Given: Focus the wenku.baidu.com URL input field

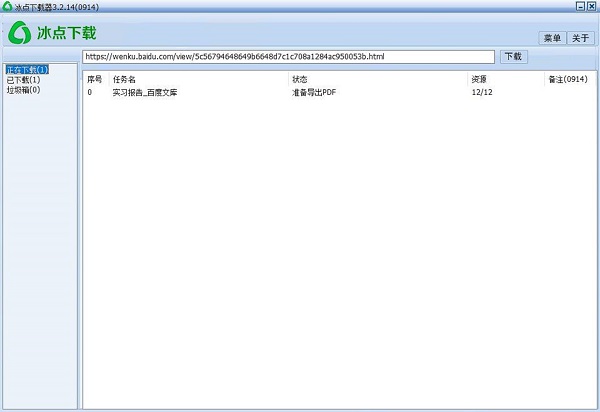Looking at the screenshot, I should tap(289, 57).
